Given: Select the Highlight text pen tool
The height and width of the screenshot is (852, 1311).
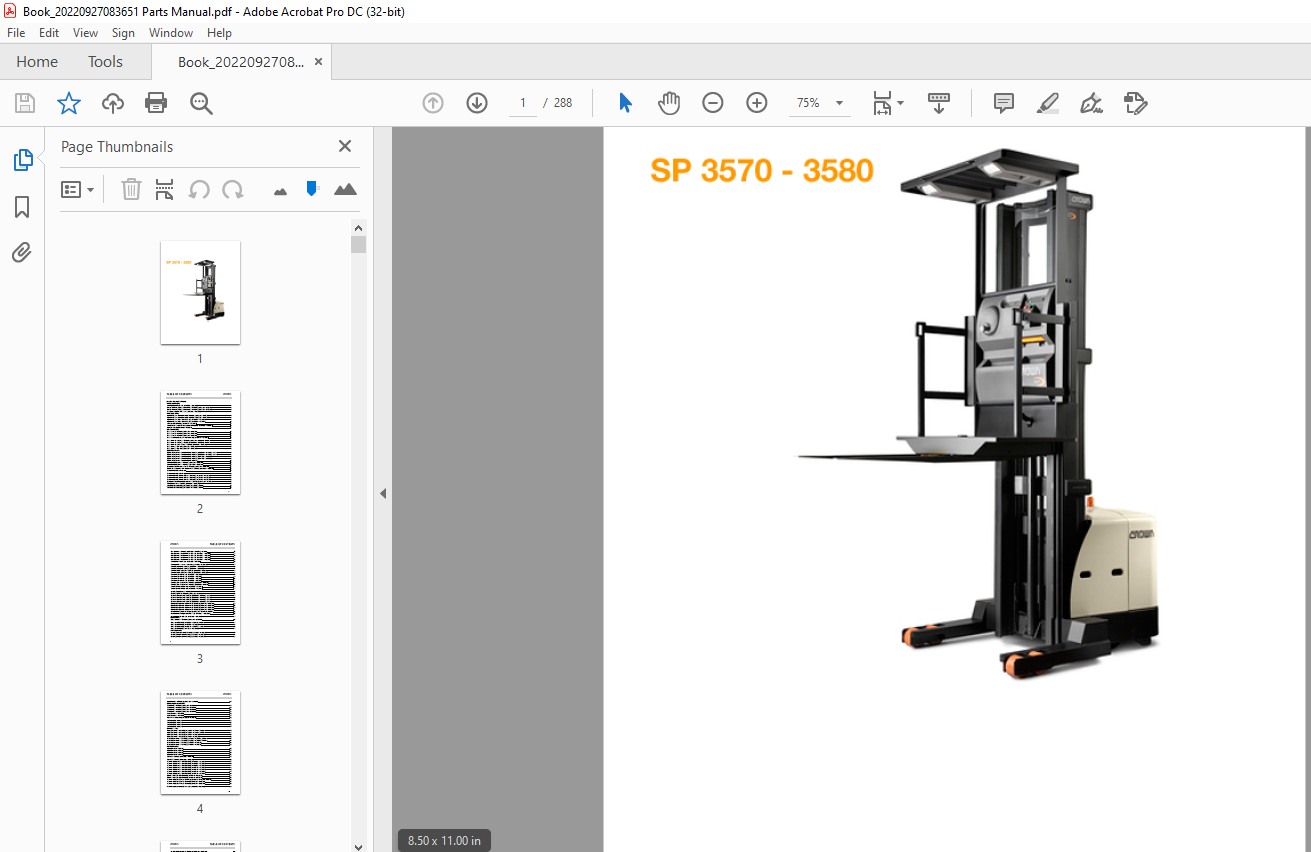Looking at the screenshot, I should [1047, 103].
